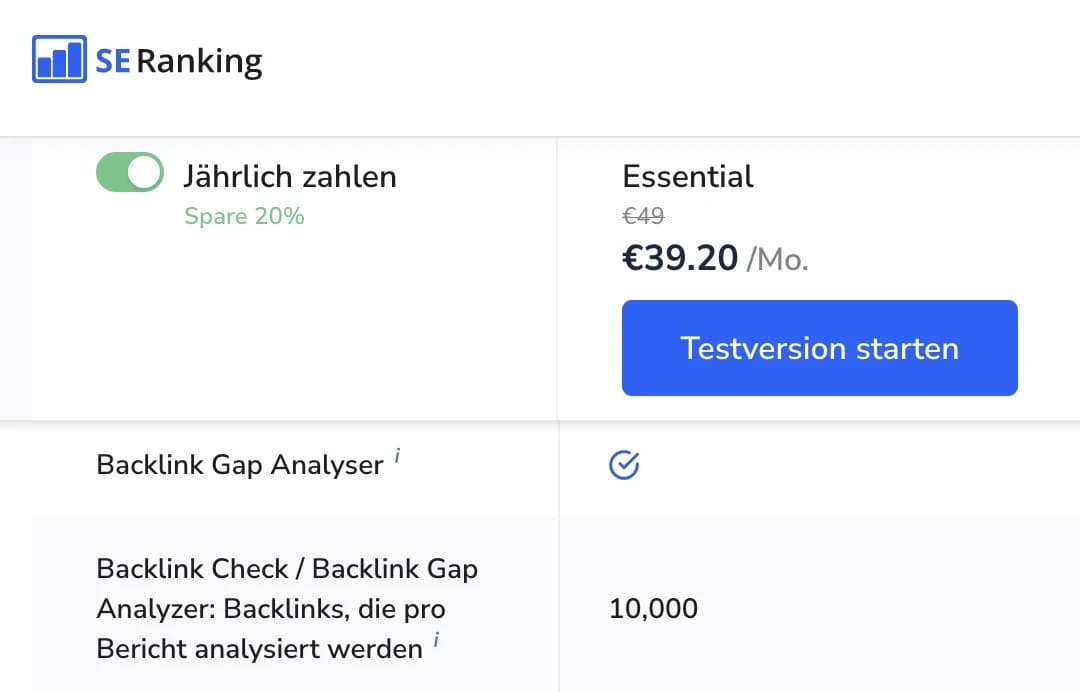The image size is (1080, 692).
Task: Select the Essential plan heading
Action: pos(688,176)
